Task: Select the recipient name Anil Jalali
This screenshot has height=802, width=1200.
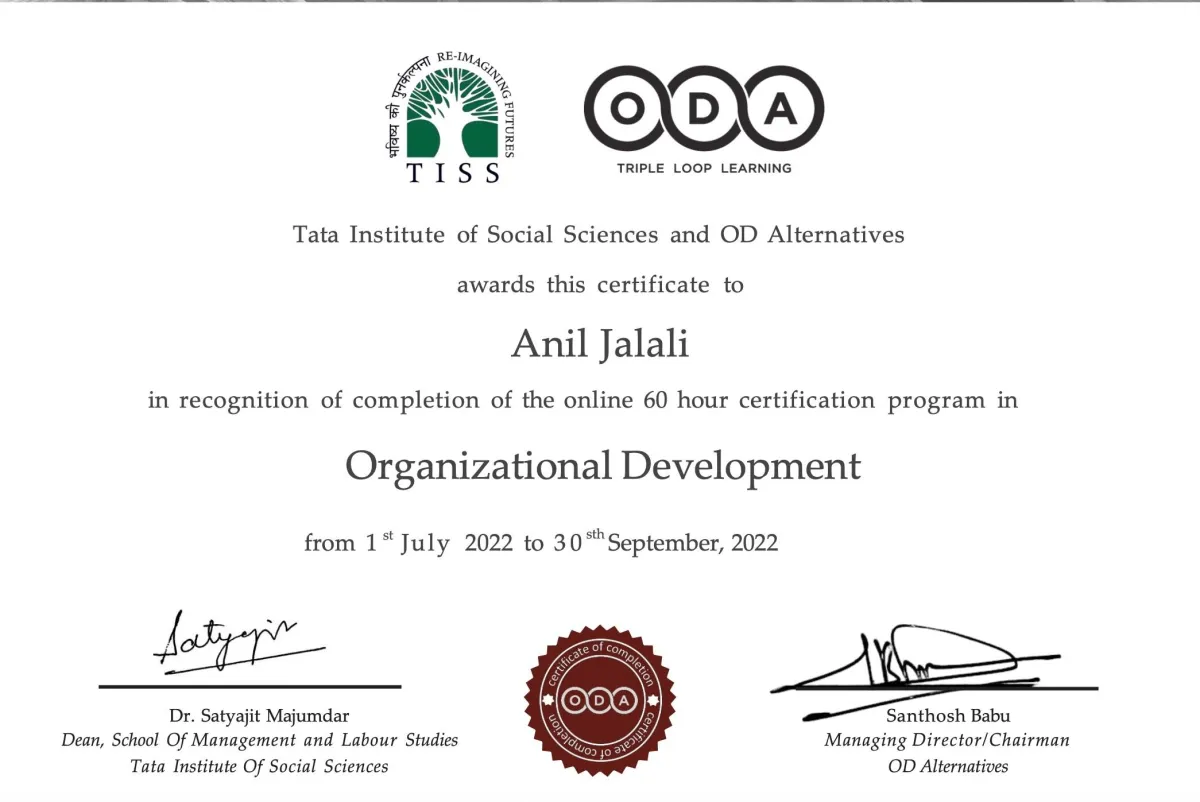Action: tap(600, 345)
